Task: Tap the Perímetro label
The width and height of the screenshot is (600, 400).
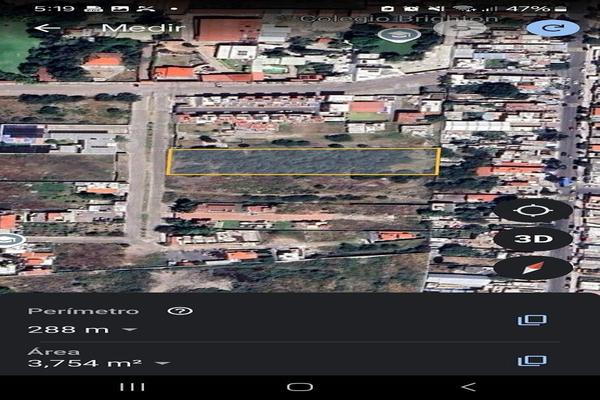Action: coord(83,311)
